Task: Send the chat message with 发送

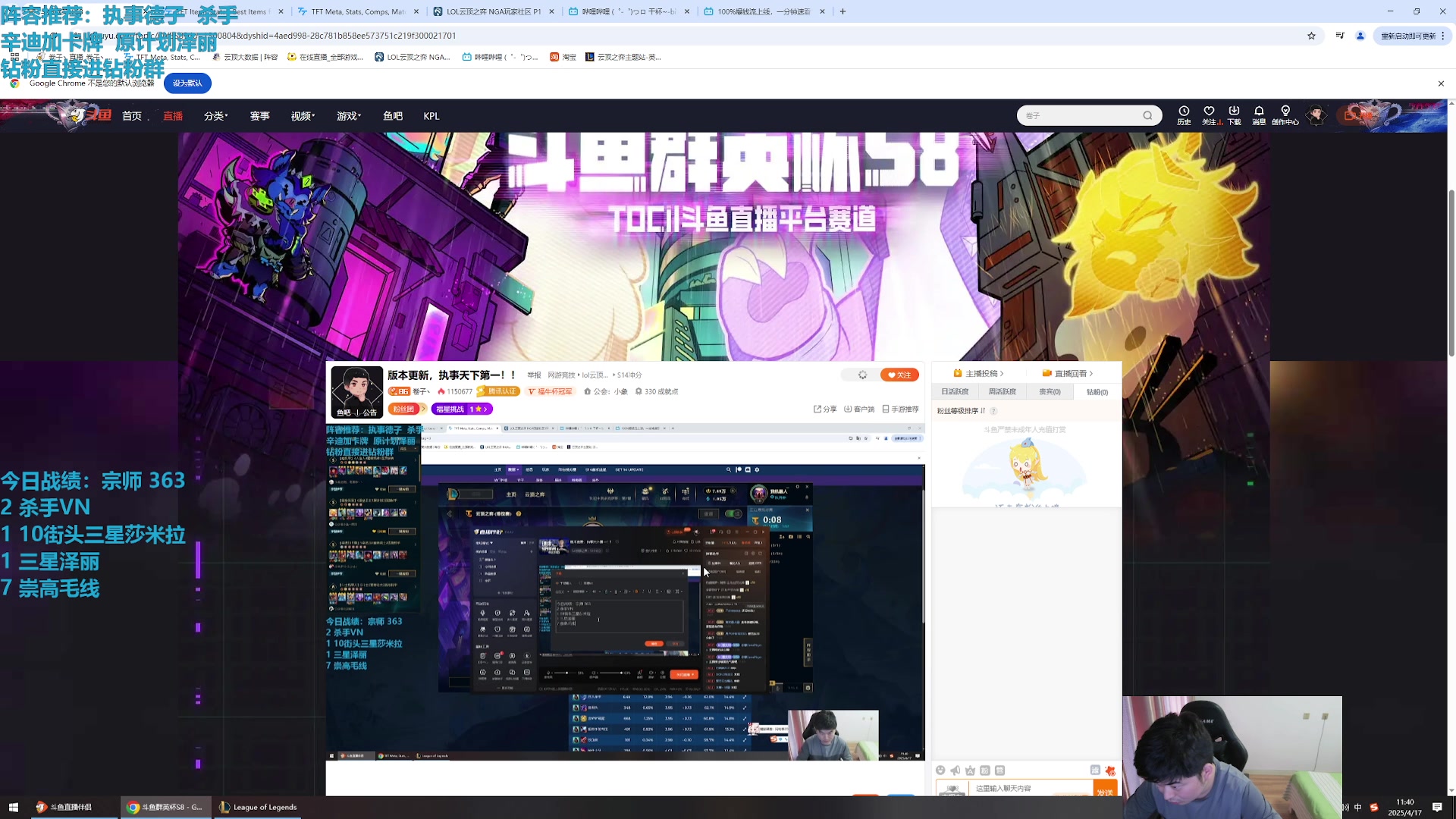Action: (1105, 789)
